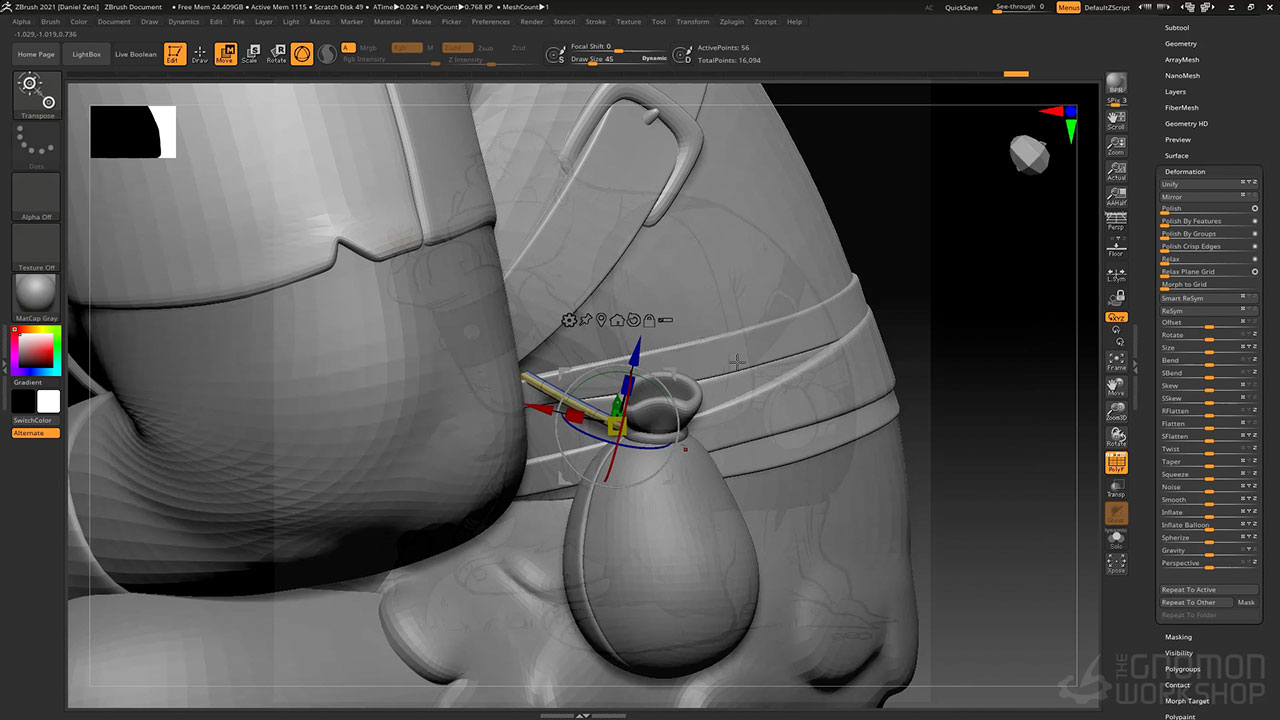
Task: Toggle Perspective (Persp) view mode
Action: pos(1116,222)
